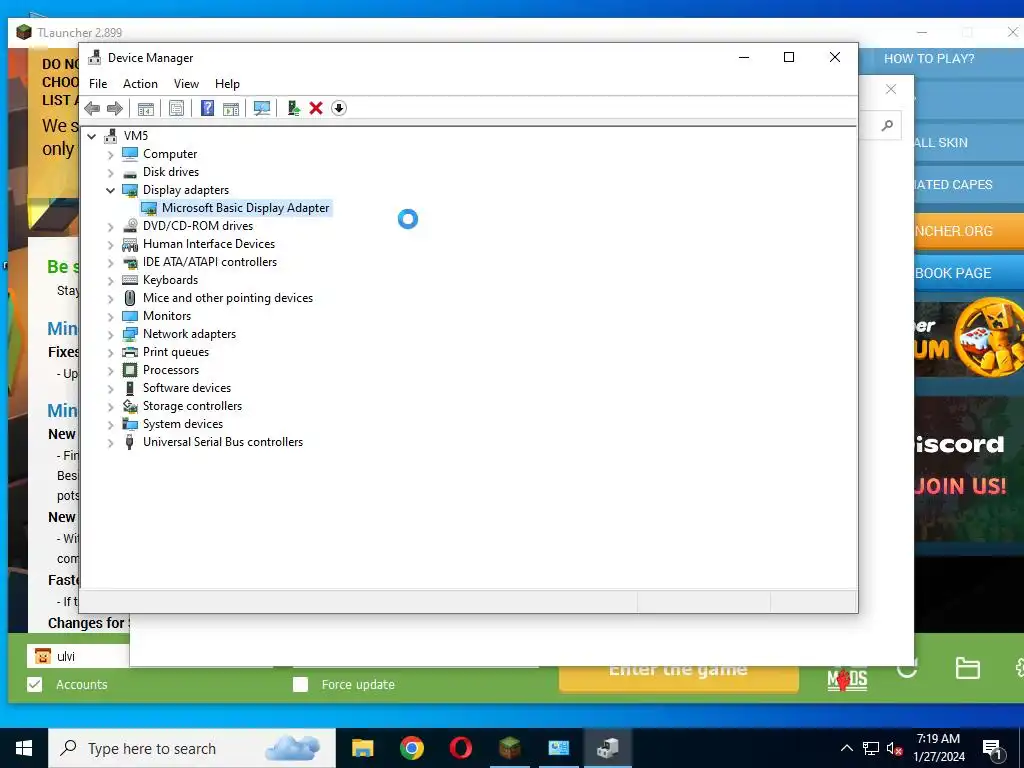Open the folder icon in TLauncher bottom bar
1024x768 pixels.
967,669
